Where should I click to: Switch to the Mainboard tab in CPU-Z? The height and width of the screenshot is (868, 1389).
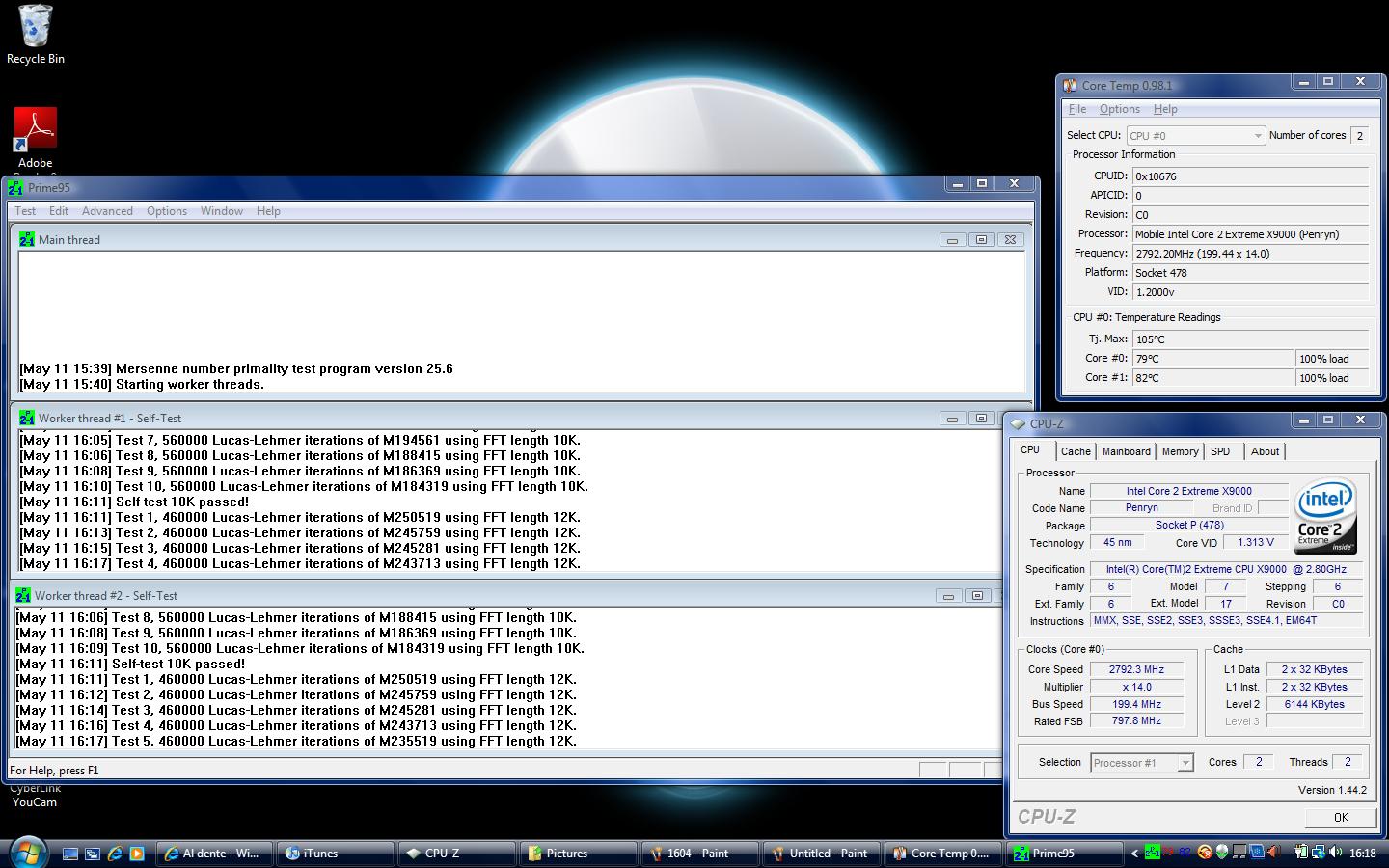pyautogui.click(x=1127, y=451)
